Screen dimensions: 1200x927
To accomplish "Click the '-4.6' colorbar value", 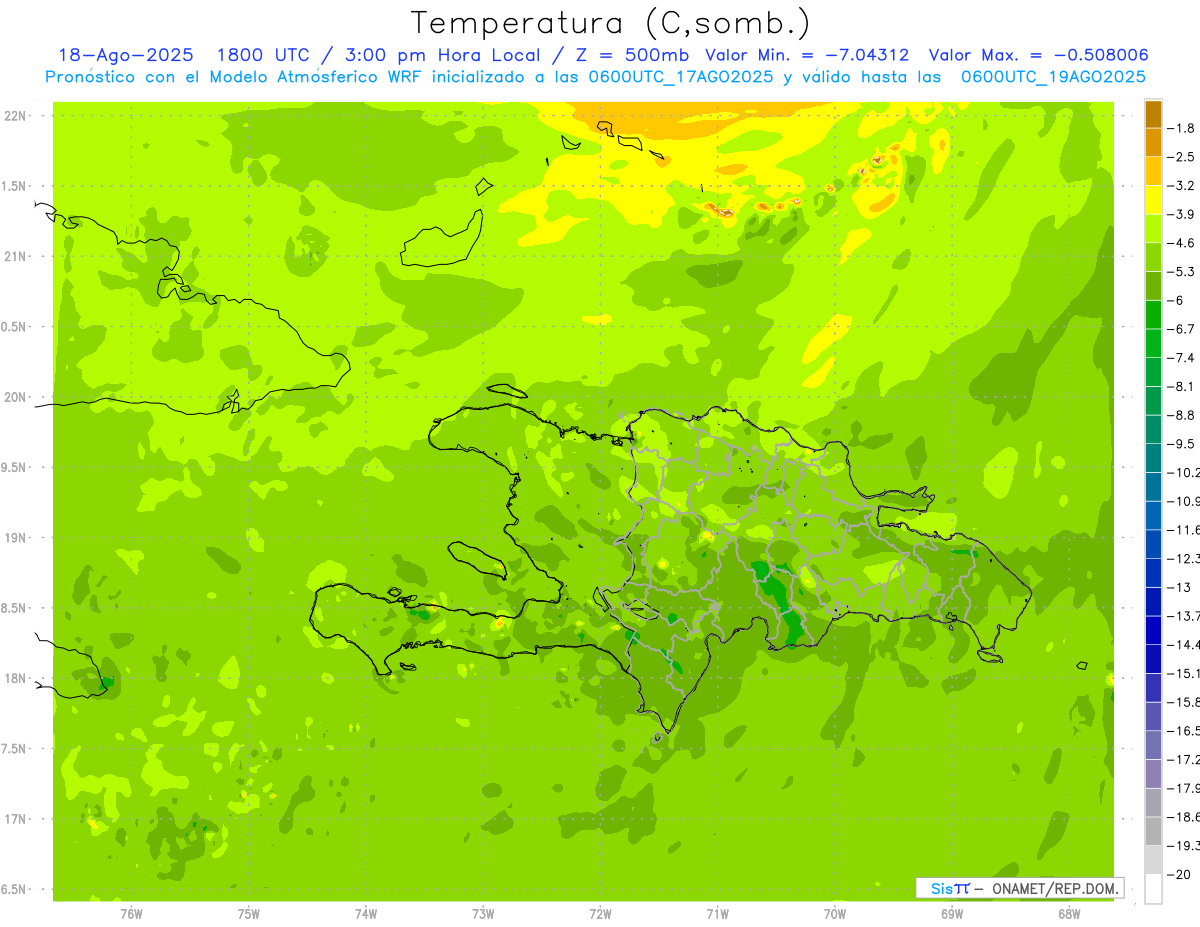I will 1182,243.
